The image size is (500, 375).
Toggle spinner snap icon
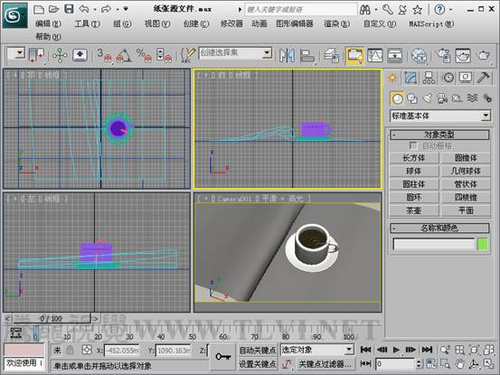[164, 55]
